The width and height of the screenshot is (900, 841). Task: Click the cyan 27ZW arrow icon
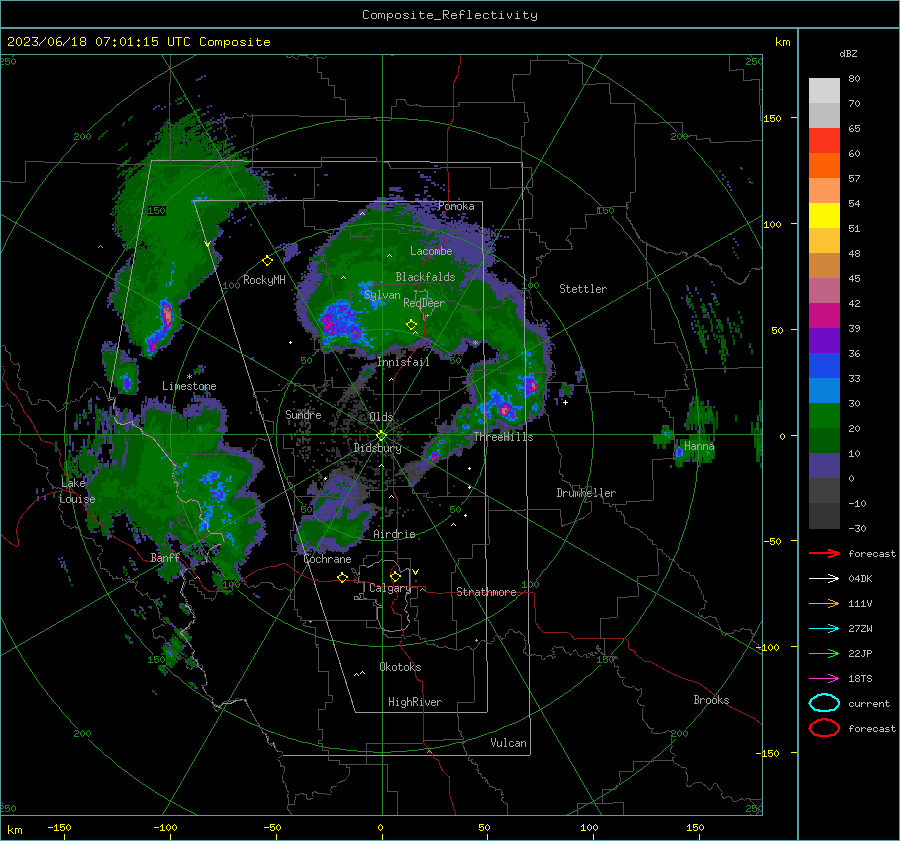pos(824,628)
